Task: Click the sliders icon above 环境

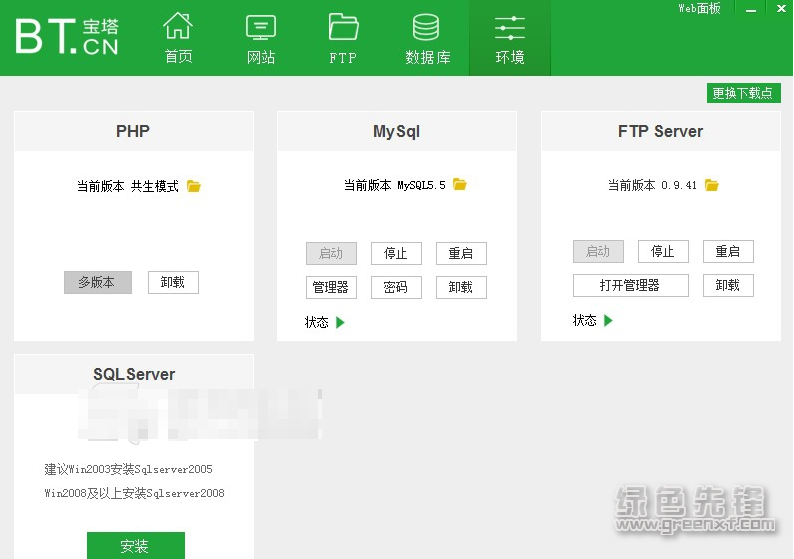Action: pos(510,28)
